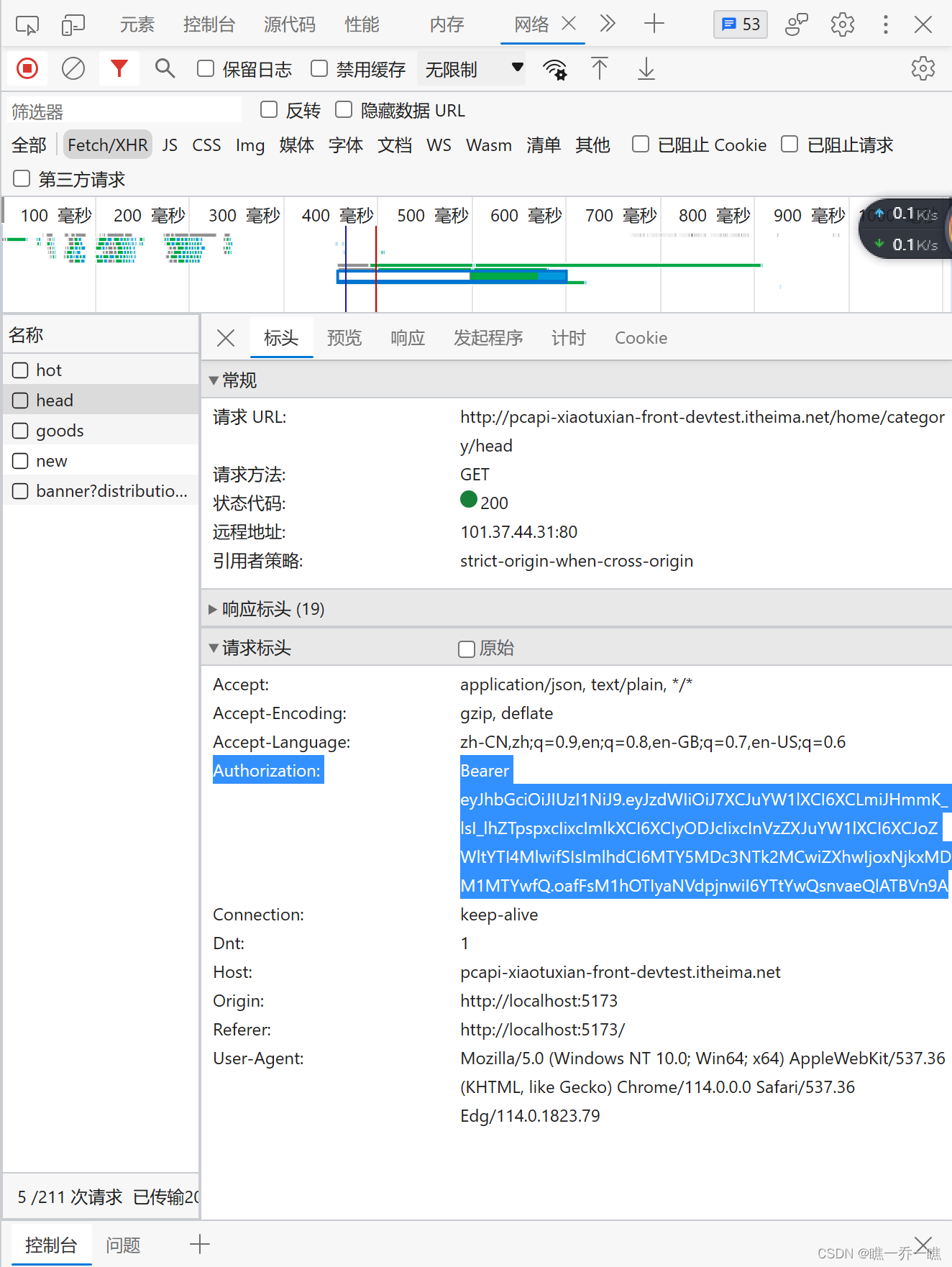Activate the inspect element picker icon
The height and width of the screenshot is (1267, 952).
tap(27, 25)
